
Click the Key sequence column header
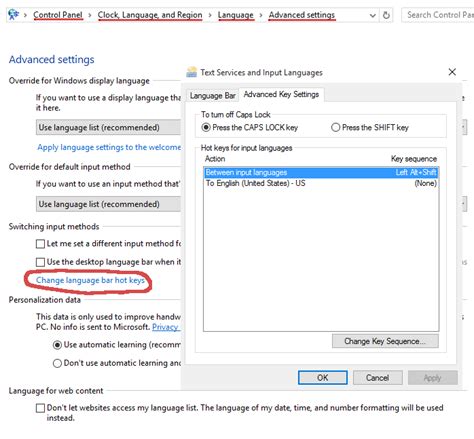click(414, 159)
